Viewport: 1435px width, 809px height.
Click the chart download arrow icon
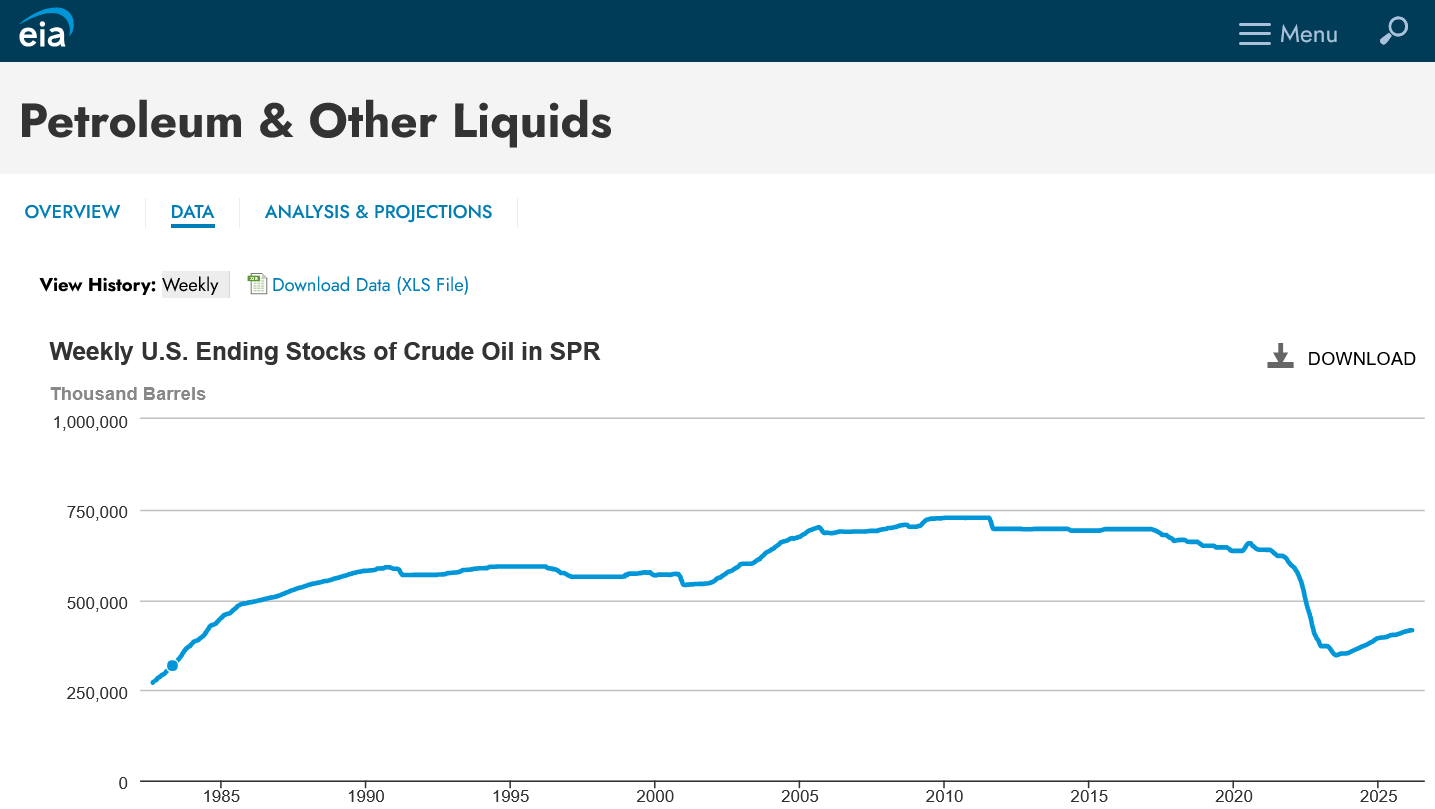(1280, 357)
